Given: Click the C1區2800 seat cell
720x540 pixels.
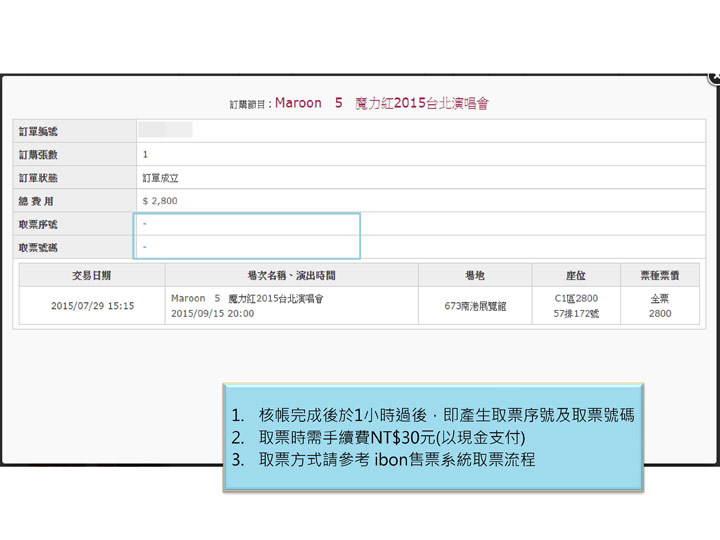Looking at the screenshot, I should [x=576, y=299].
